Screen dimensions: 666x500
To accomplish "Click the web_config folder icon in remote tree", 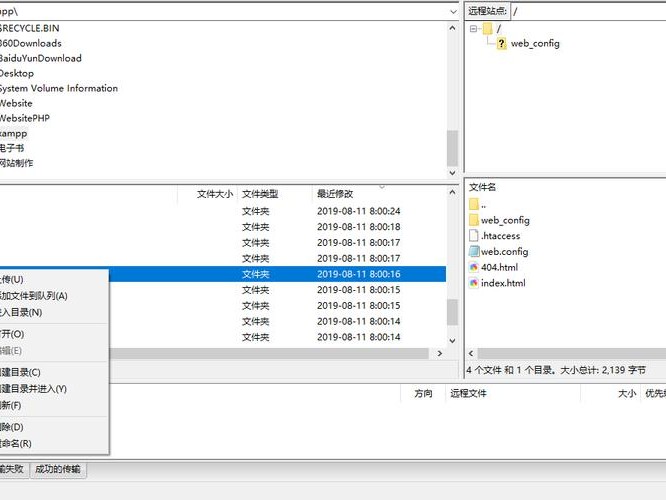I will pyautogui.click(x=502, y=43).
